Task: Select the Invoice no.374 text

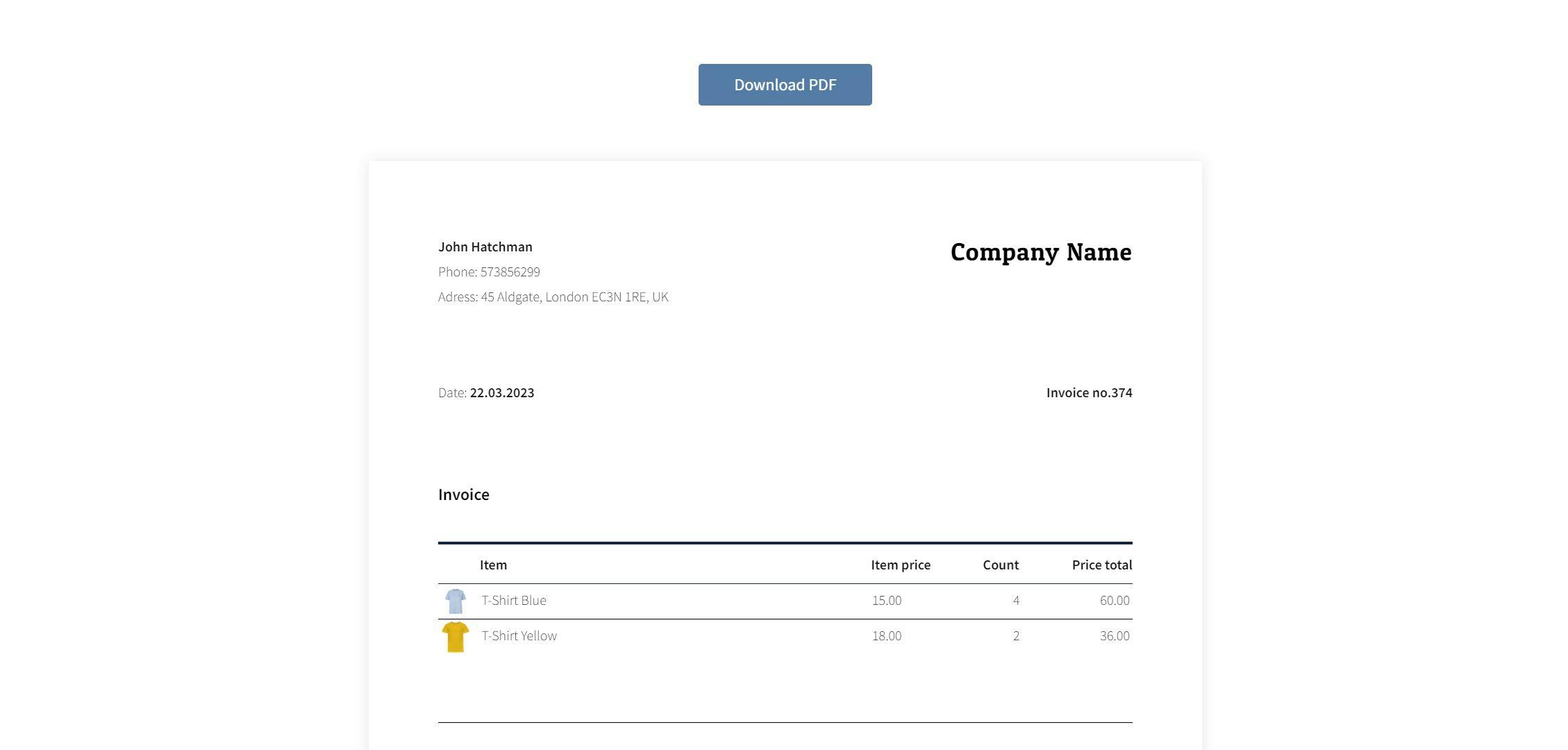Action: coord(1089,392)
